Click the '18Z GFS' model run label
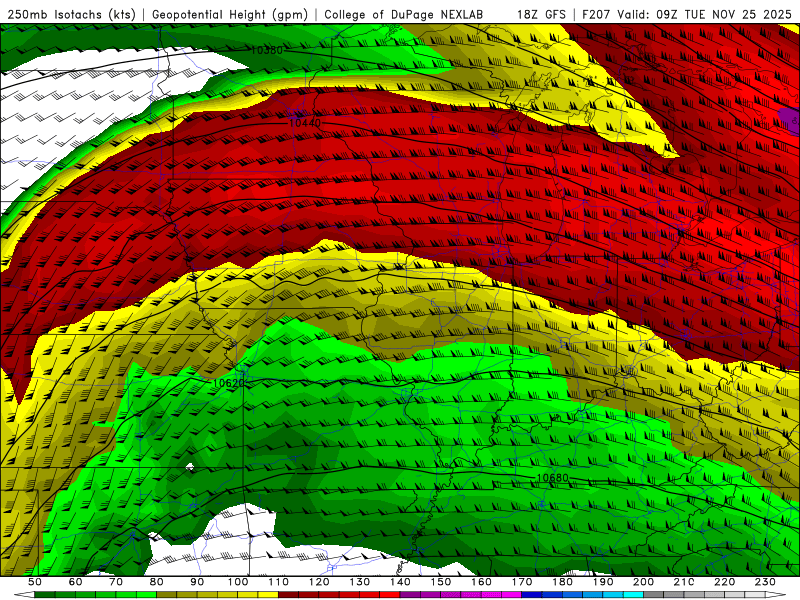Screen dimensions: 800x600 coord(541,14)
